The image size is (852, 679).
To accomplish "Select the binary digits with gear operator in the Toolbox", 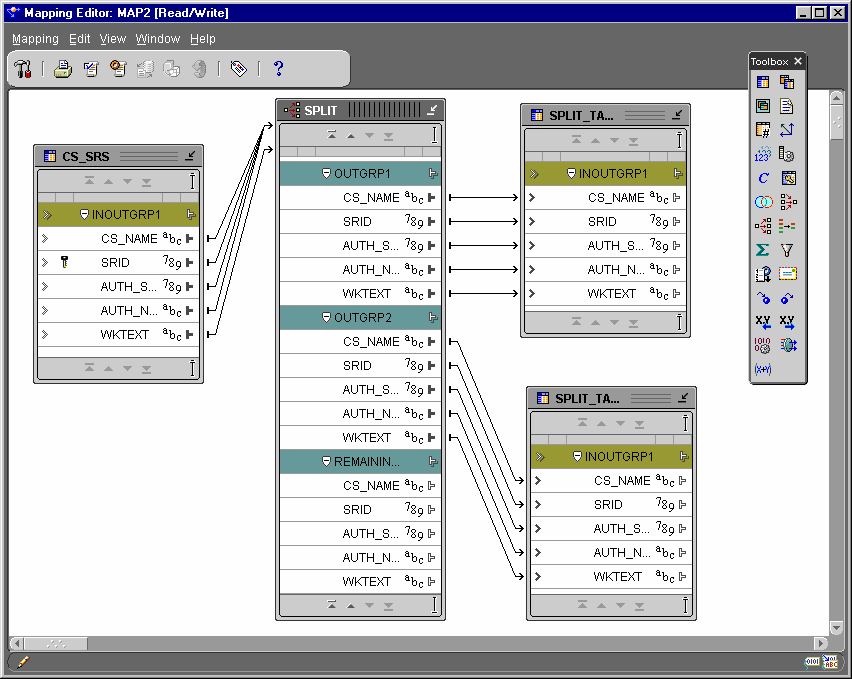I will click(763, 345).
